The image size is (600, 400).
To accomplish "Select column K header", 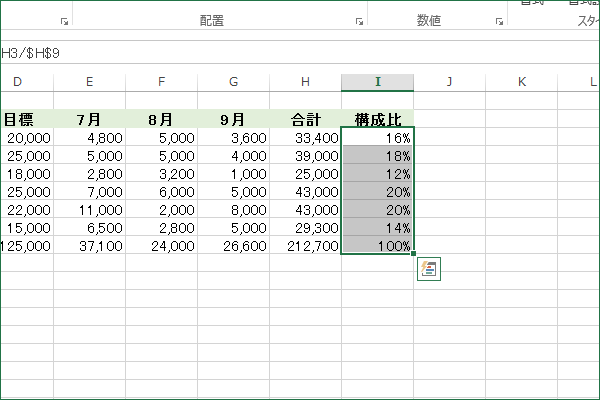I will click(x=521, y=82).
